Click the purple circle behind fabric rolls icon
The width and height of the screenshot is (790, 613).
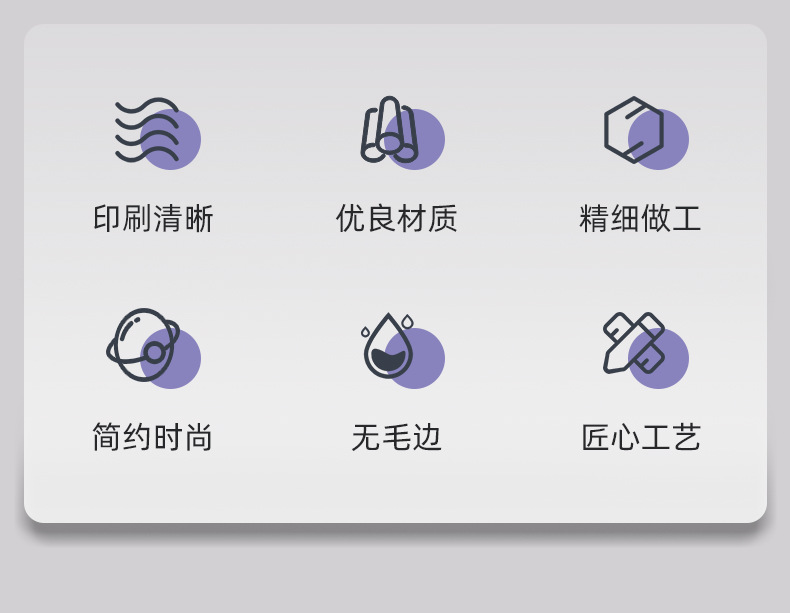point(414,140)
